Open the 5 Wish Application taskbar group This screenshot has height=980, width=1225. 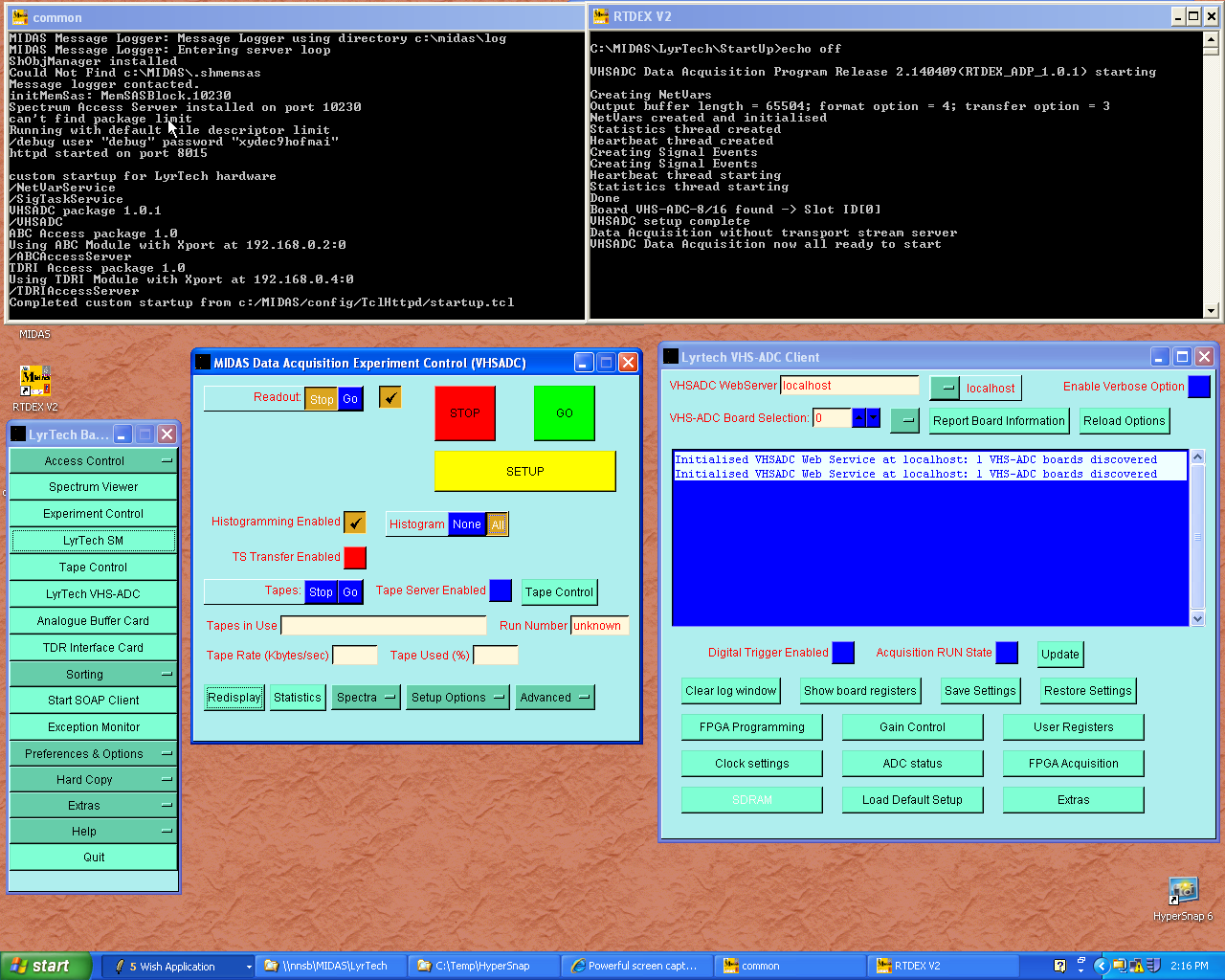(177, 966)
